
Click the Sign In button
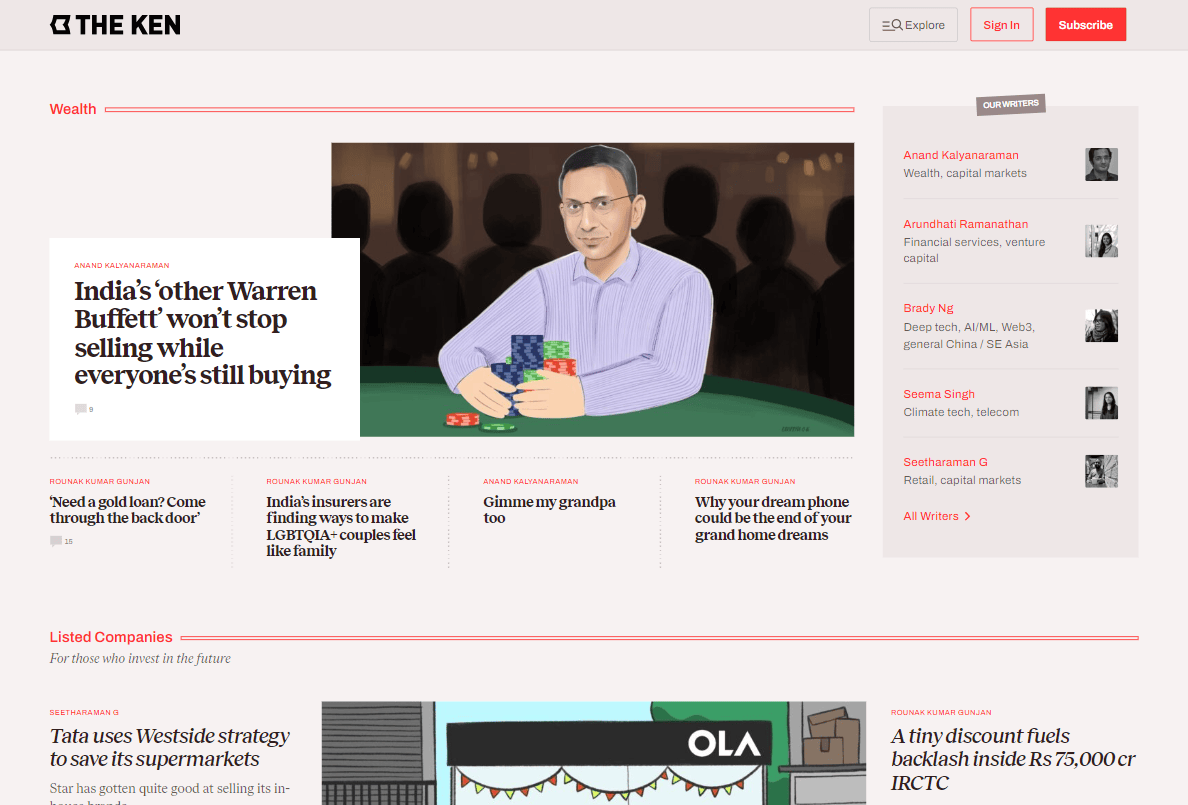(1002, 25)
